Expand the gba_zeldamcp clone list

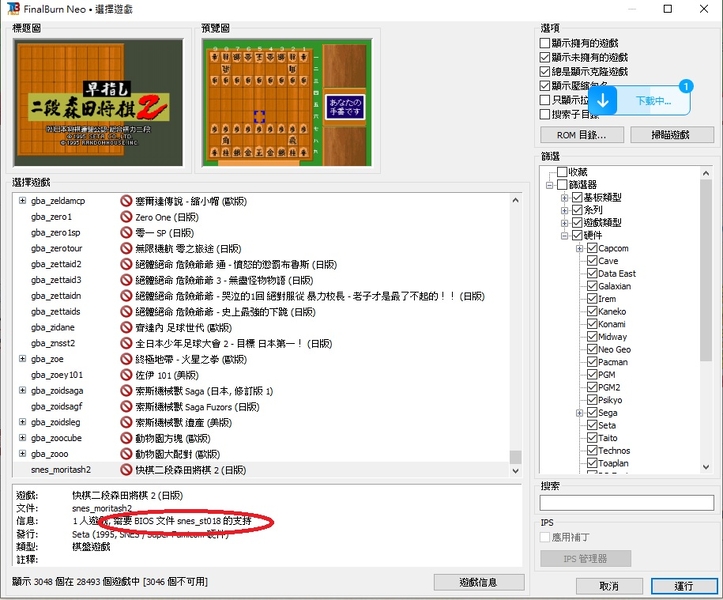22,201
